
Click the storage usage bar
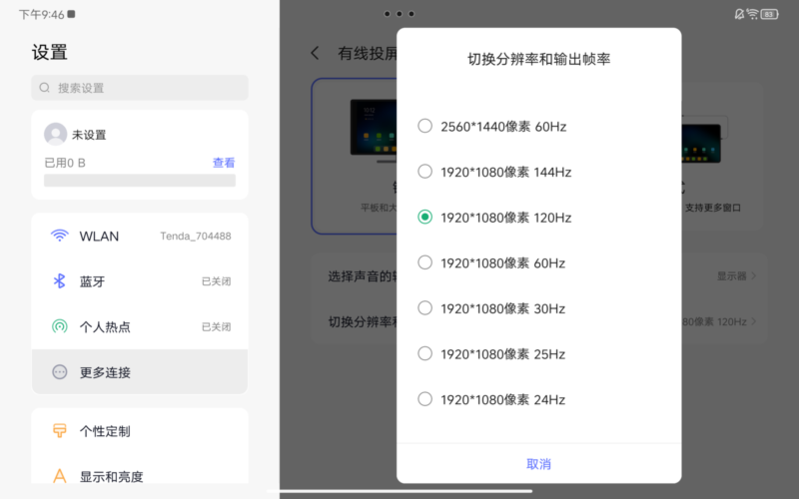139,181
